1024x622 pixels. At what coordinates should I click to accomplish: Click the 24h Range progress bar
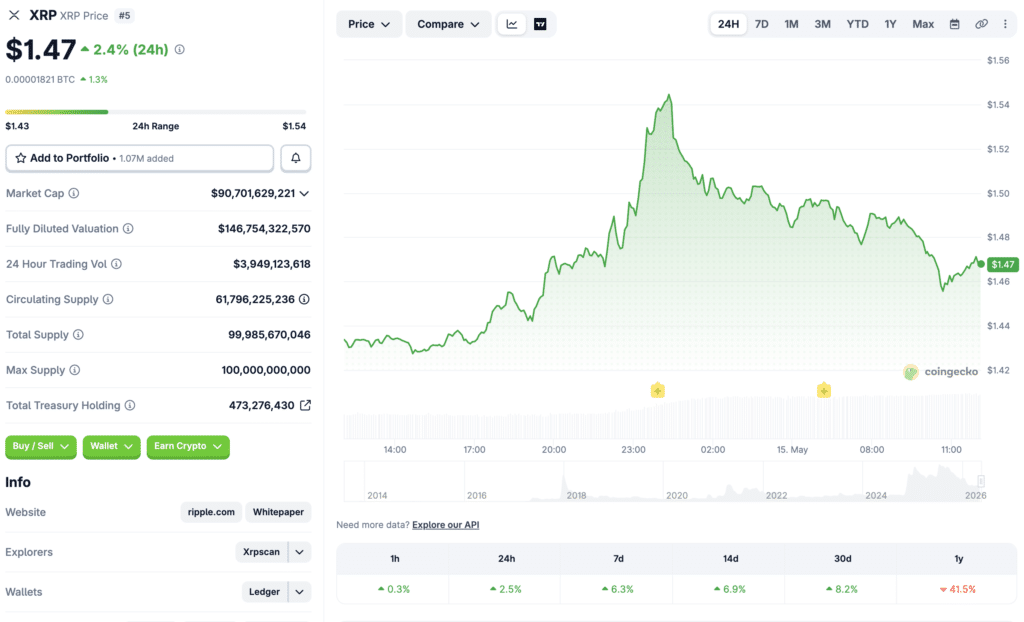click(155, 112)
